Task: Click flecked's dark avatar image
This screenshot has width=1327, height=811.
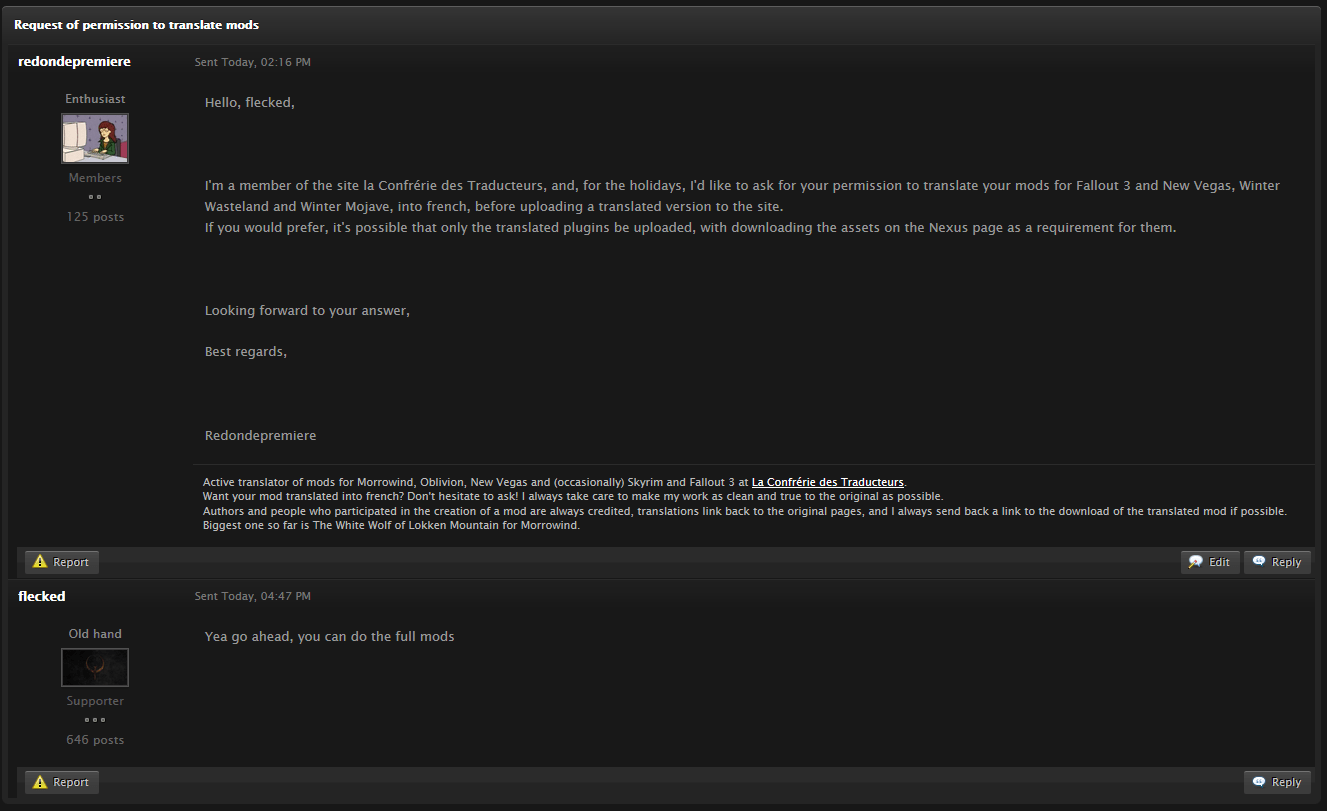Action: [95, 667]
